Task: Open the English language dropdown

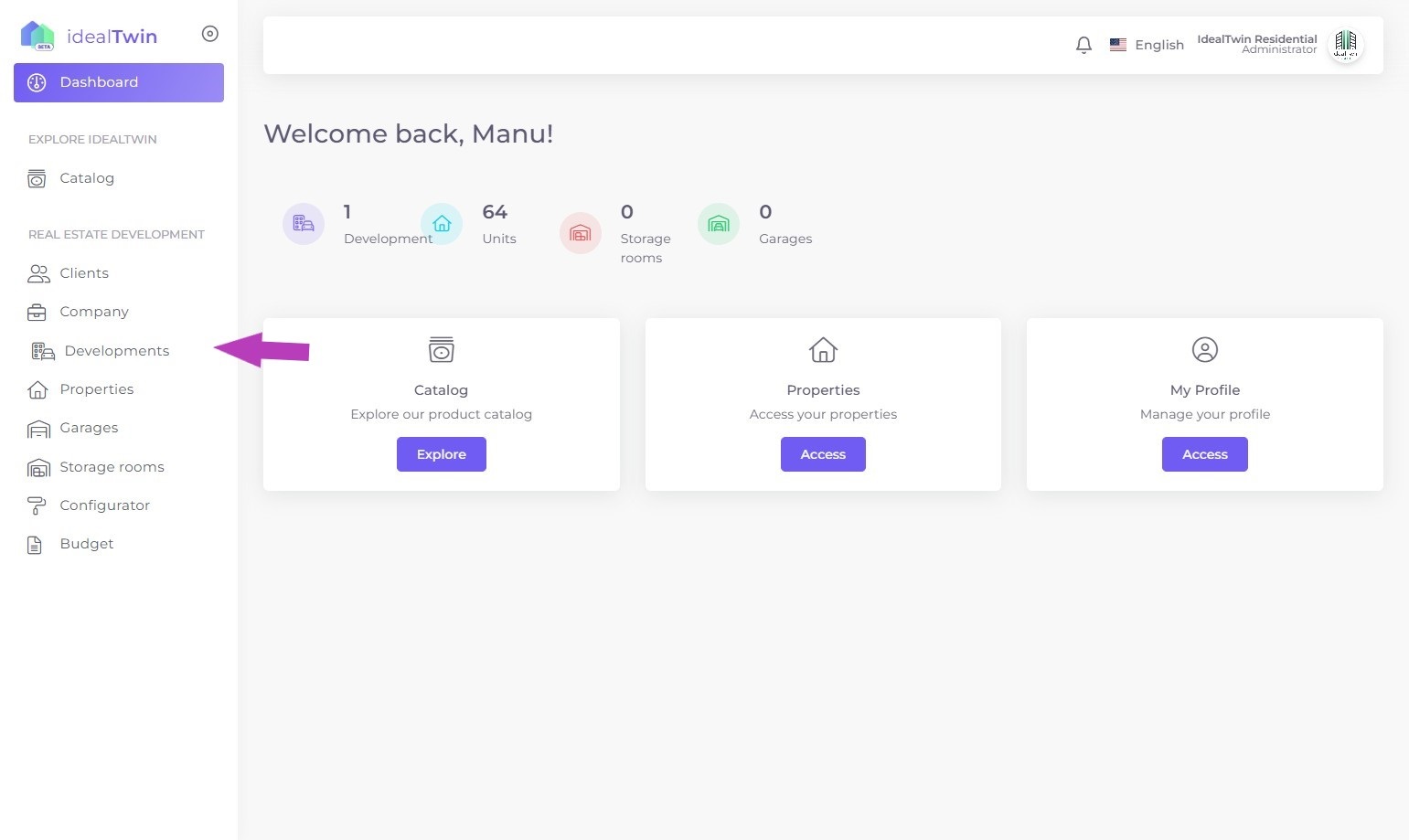Action: pyautogui.click(x=1147, y=45)
